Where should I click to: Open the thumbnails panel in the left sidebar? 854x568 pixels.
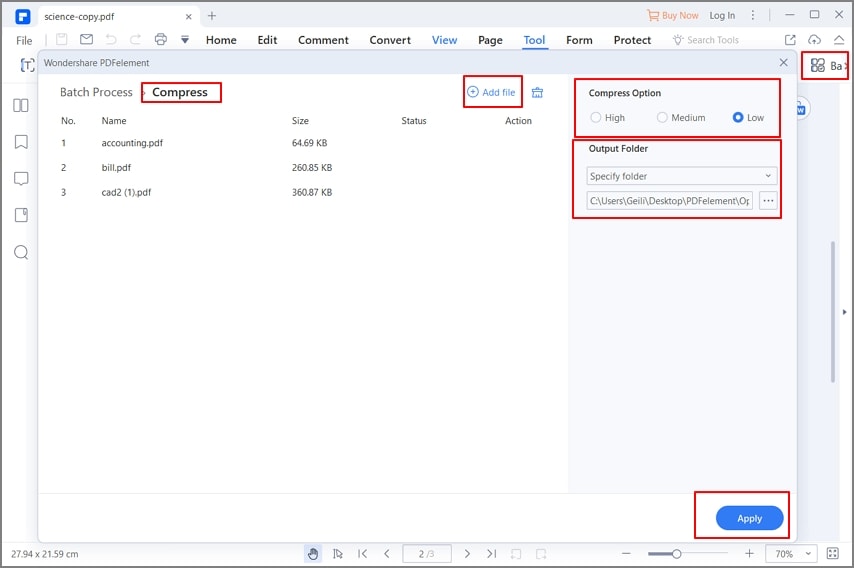click(21, 105)
